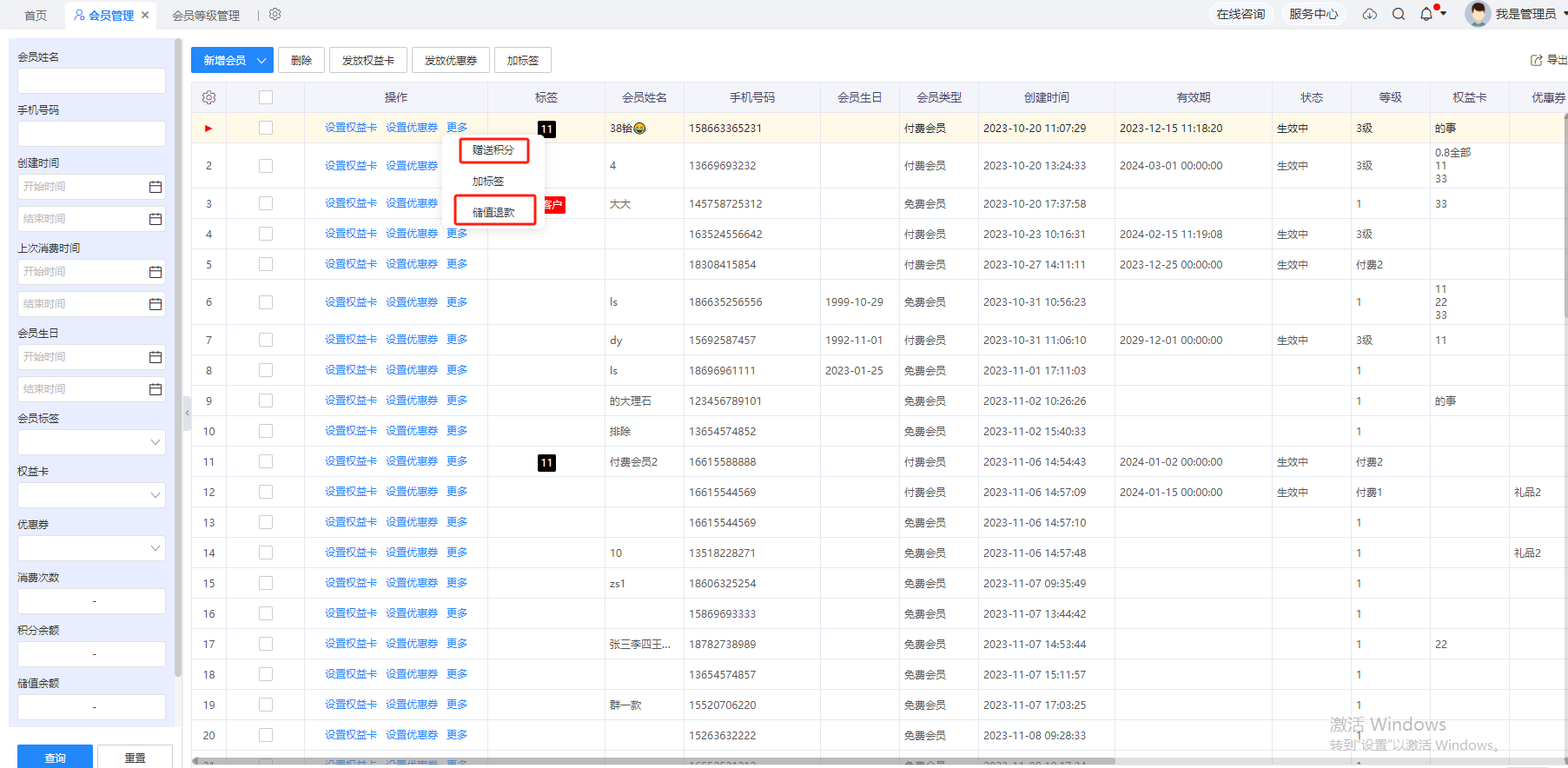Select 赠送积分 from the popup menu

click(493, 150)
